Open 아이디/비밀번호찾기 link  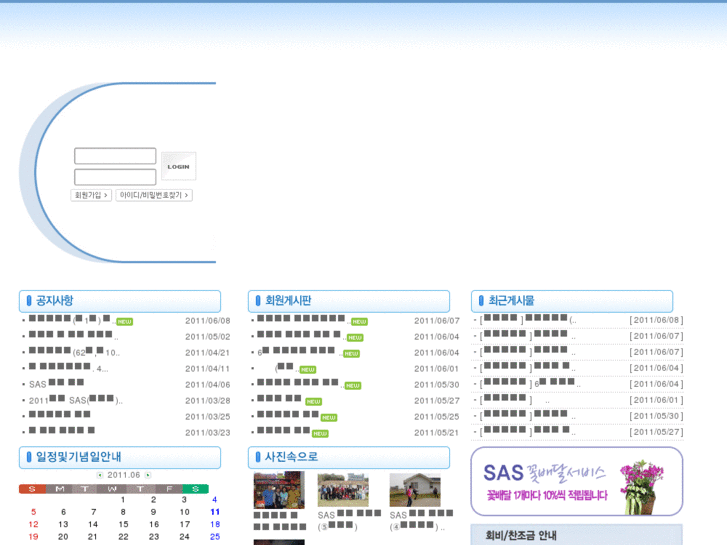point(154,195)
